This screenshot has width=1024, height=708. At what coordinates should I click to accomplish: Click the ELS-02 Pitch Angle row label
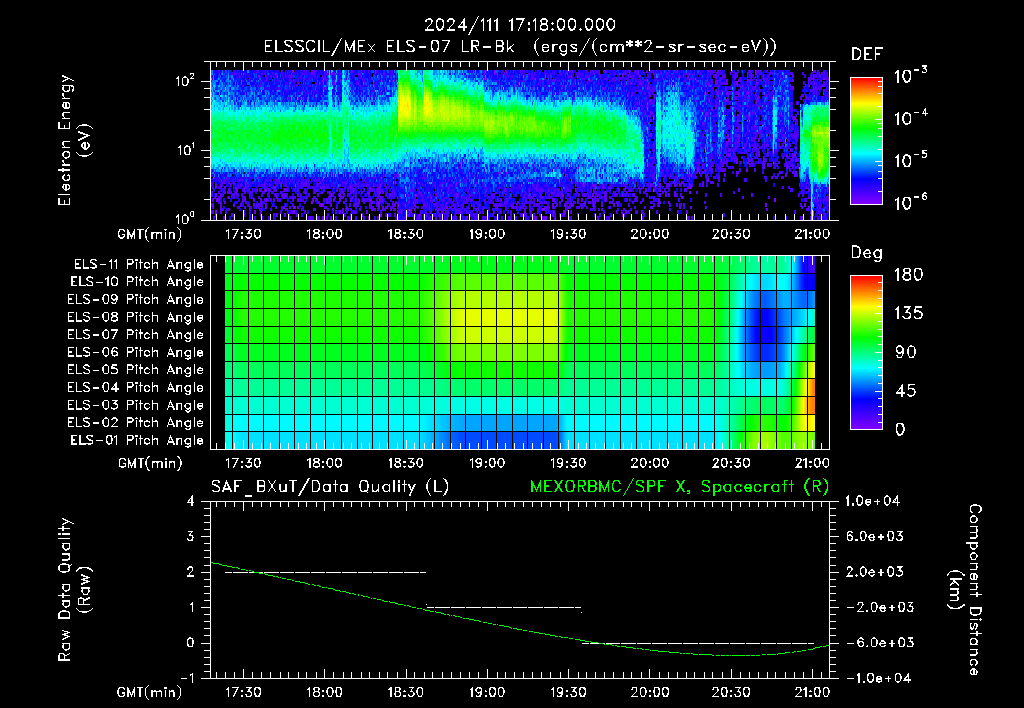coord(136,423)
